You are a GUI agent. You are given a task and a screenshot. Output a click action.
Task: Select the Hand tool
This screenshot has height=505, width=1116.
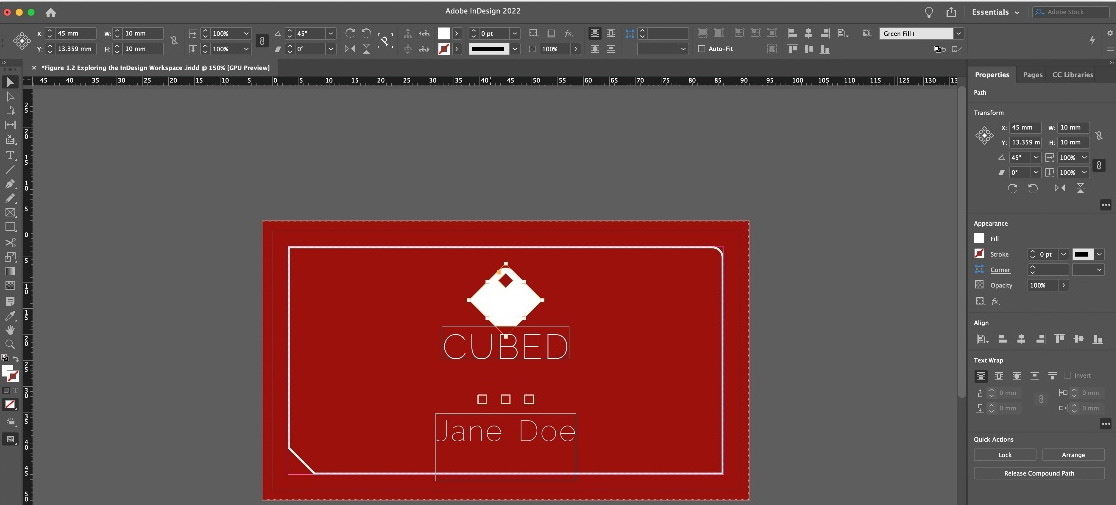10,330
